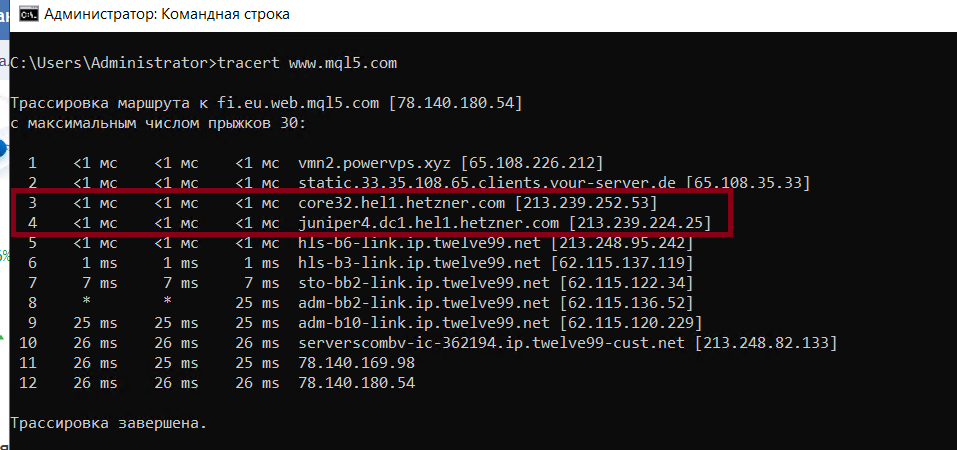
Task: Click the prompt path C:\Users\Administrator
Action: click(x=112, y=63)
